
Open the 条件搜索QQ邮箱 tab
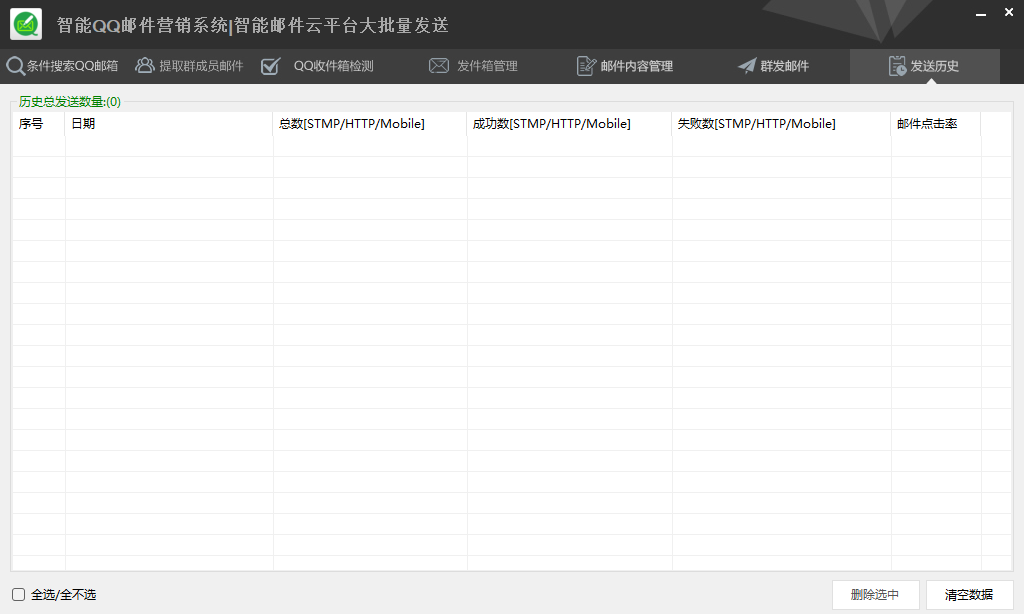tap(72, 66)
